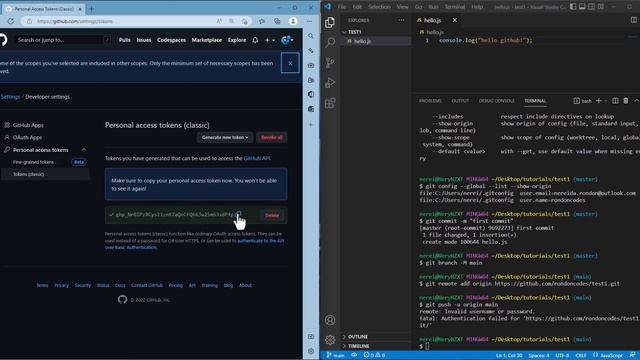640x360 pixels.
Task: Switch to the OUTPUT panel tab
Action: coord(460,101)
